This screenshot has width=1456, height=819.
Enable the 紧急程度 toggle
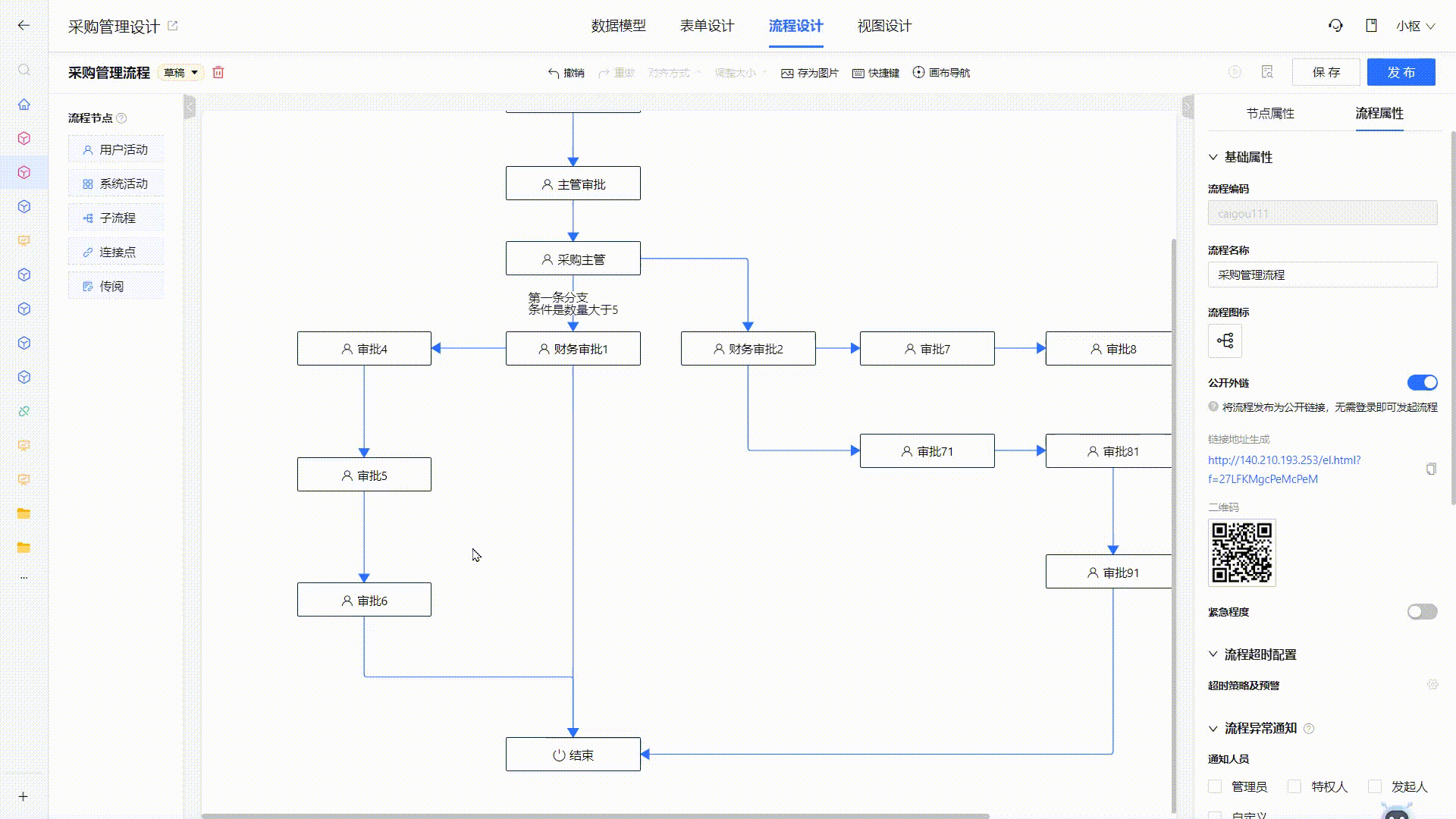[x=1422, y=611]
